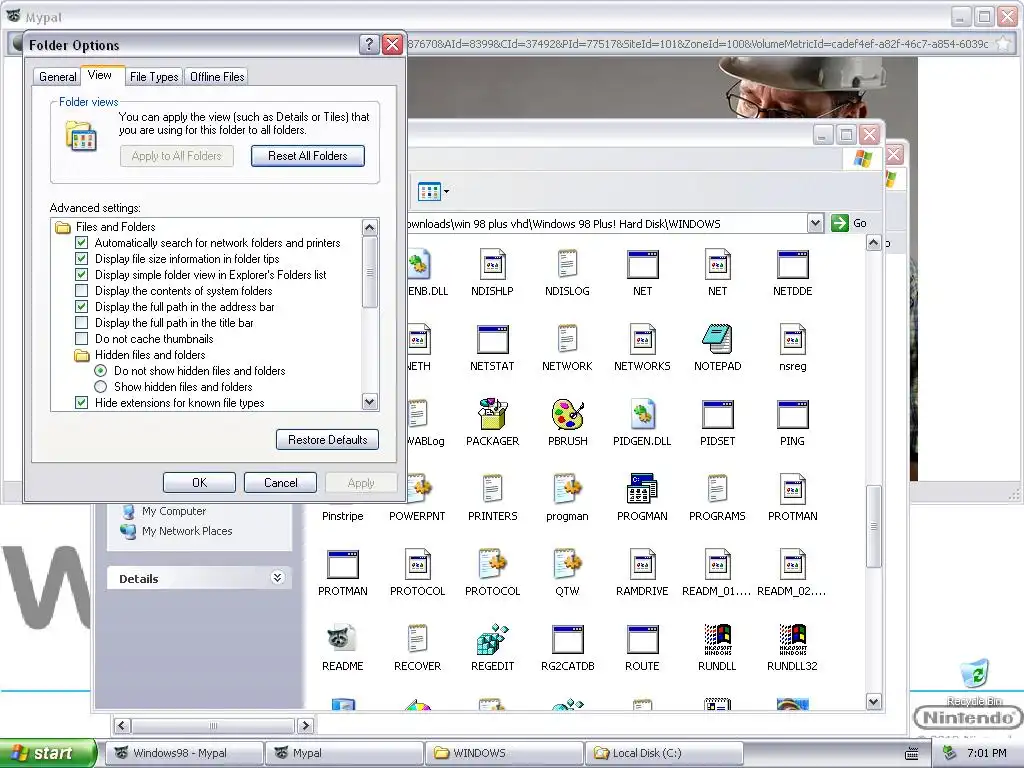
Task: Open the PROGMAN program group icon
Action: [642, 489]
